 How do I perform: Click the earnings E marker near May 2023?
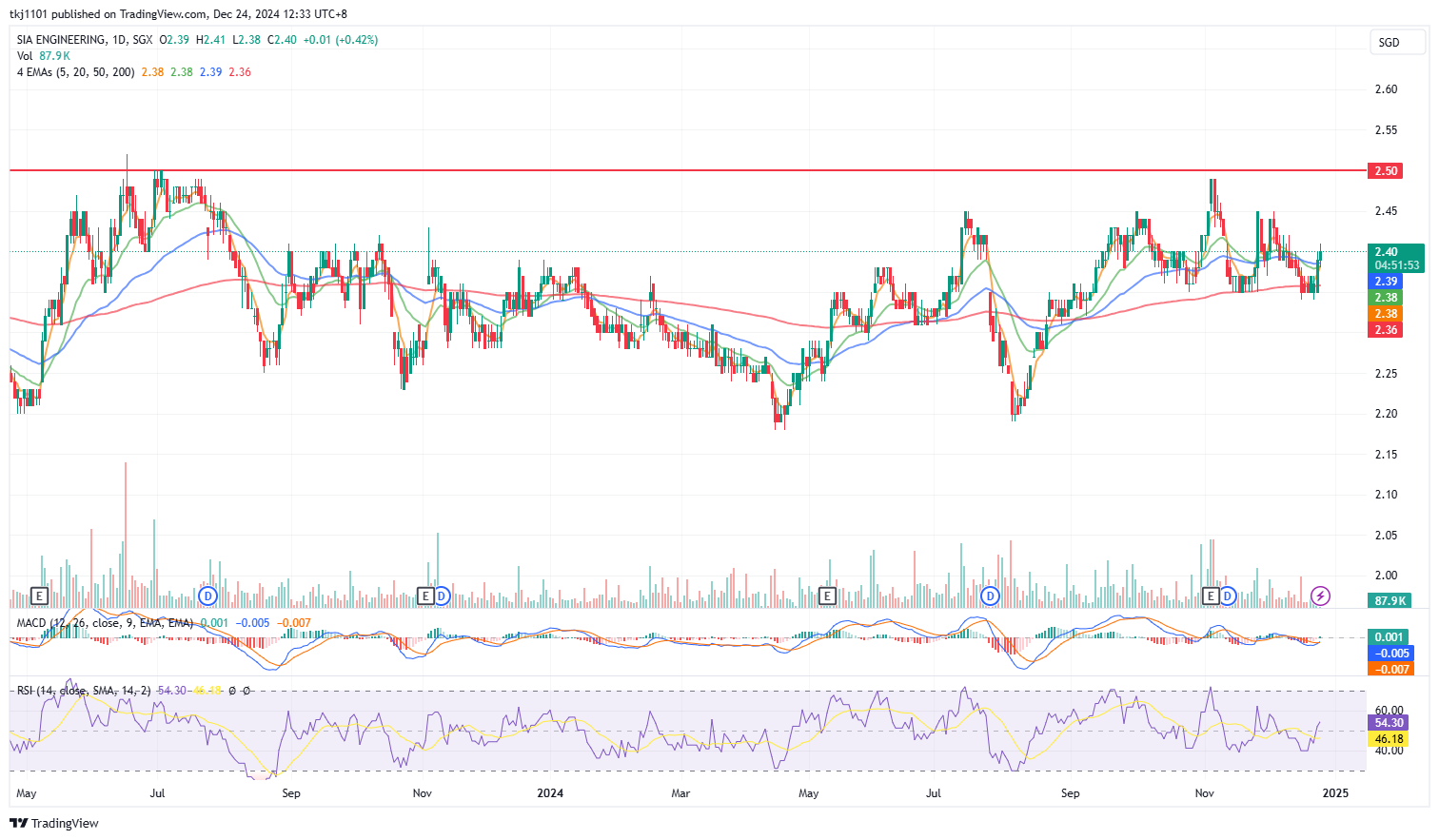39,596
